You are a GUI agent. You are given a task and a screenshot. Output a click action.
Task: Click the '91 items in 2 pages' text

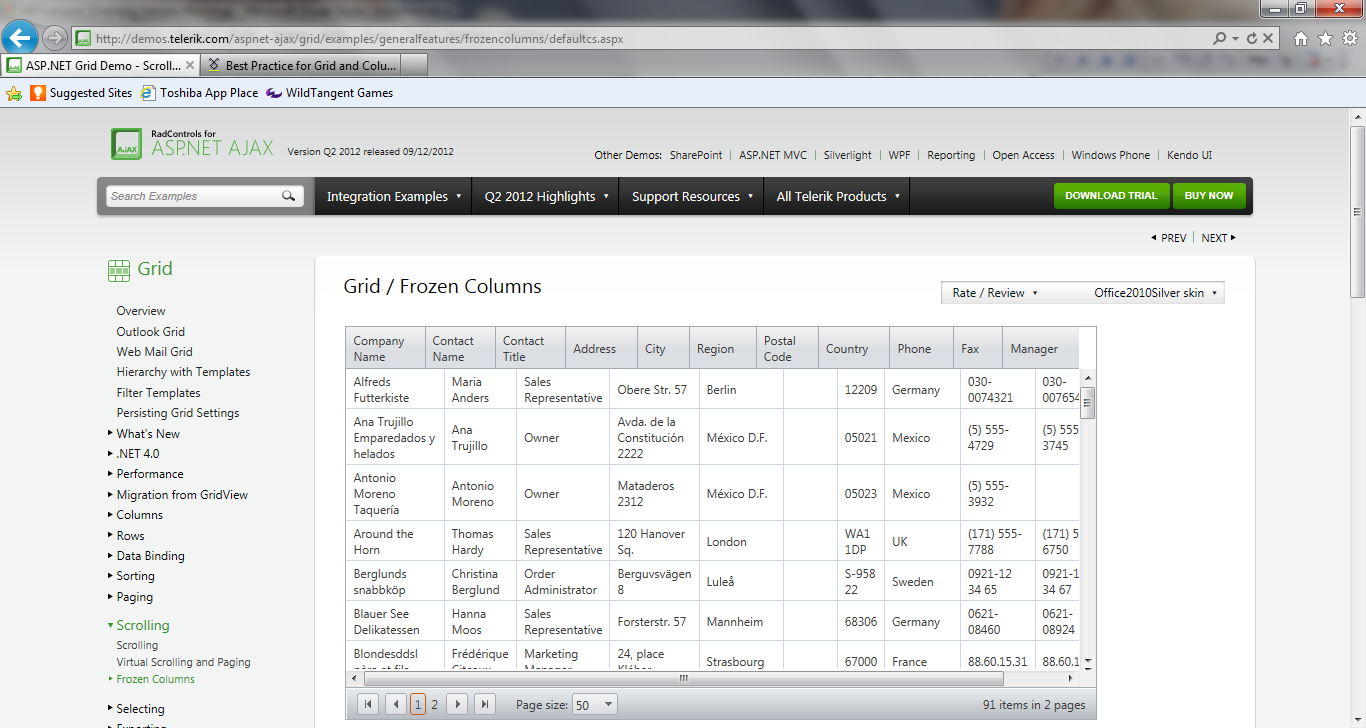1034,705
